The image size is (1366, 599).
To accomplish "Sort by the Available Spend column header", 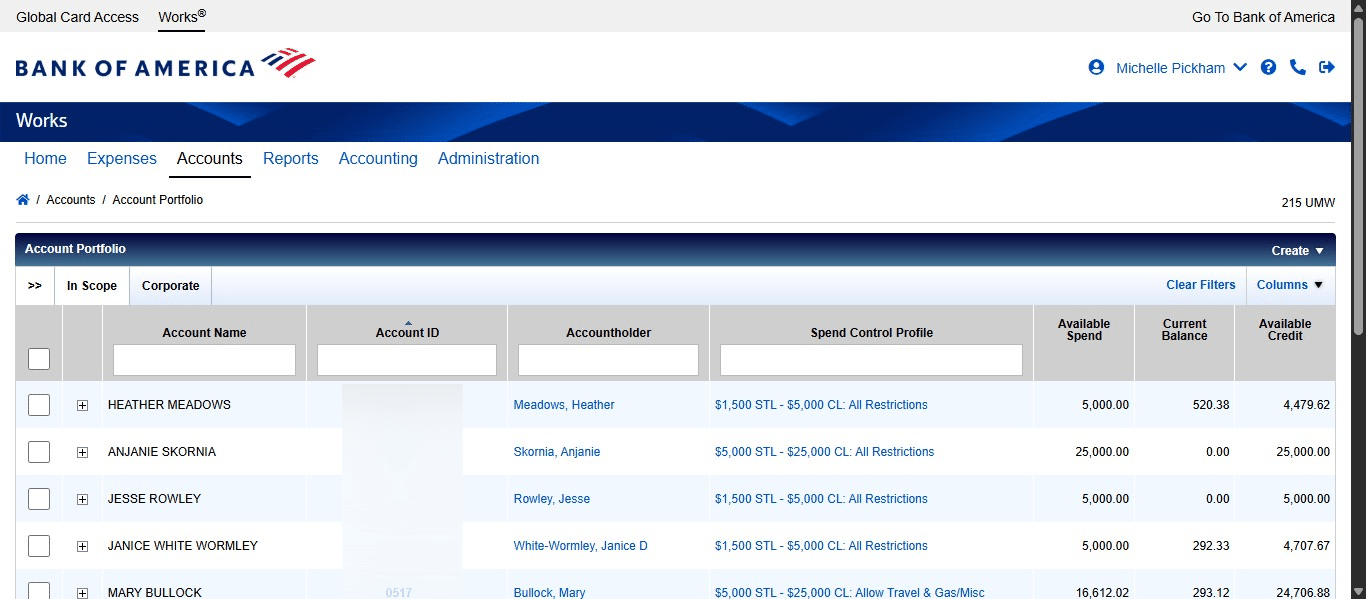I will [1084, 330].
